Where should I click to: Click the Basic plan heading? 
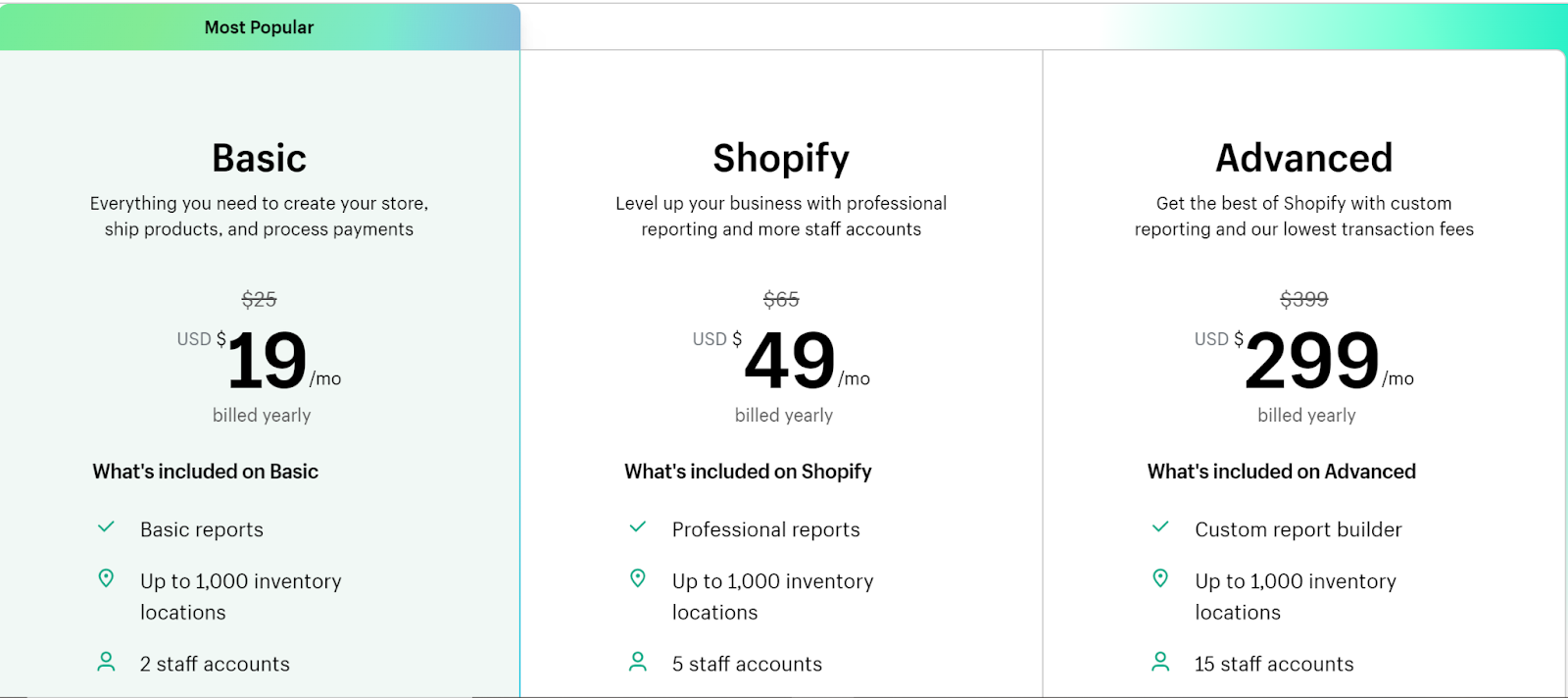pos(260,158)
